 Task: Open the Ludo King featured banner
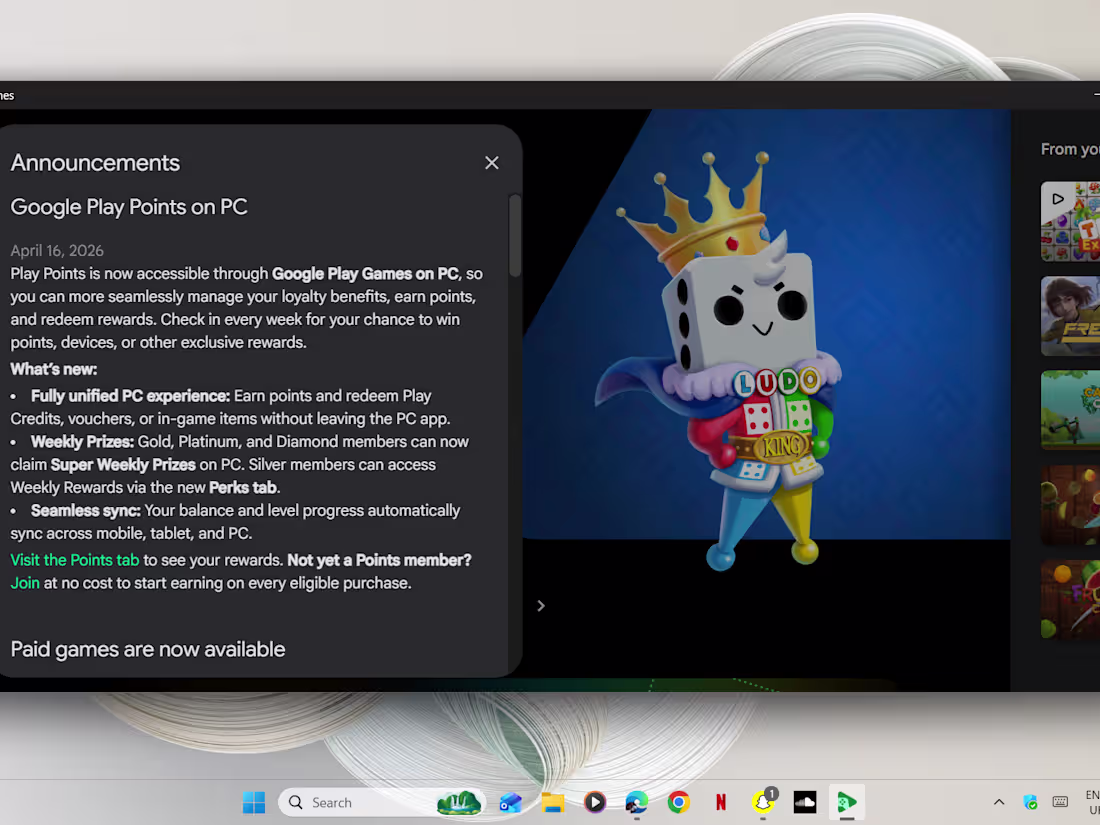click(x=766, y=324)
